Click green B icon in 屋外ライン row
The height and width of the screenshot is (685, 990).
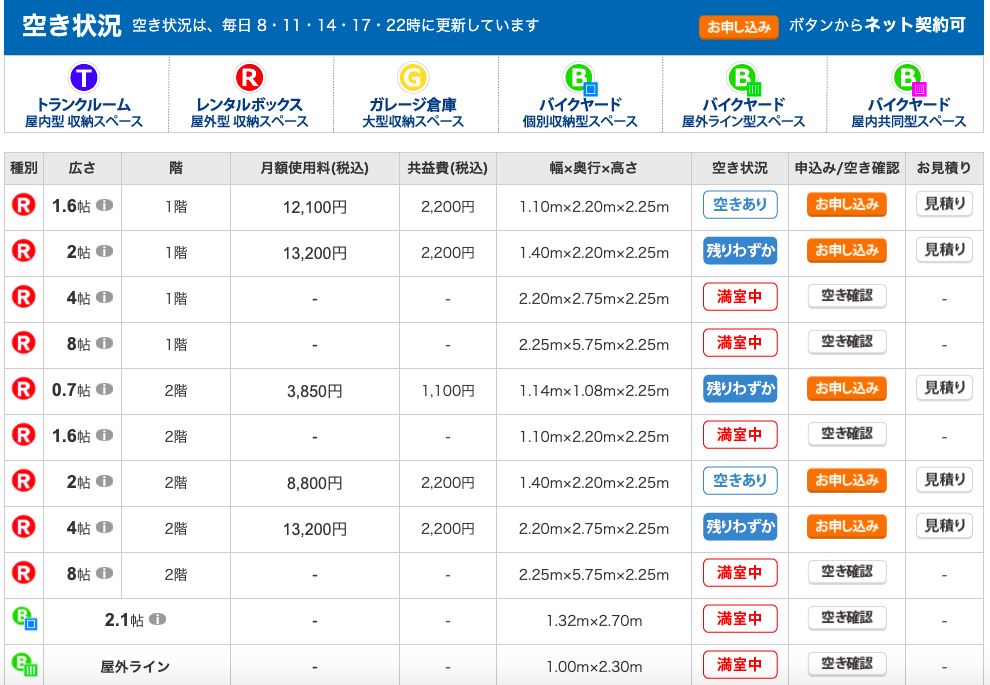[x=23, y=664]
